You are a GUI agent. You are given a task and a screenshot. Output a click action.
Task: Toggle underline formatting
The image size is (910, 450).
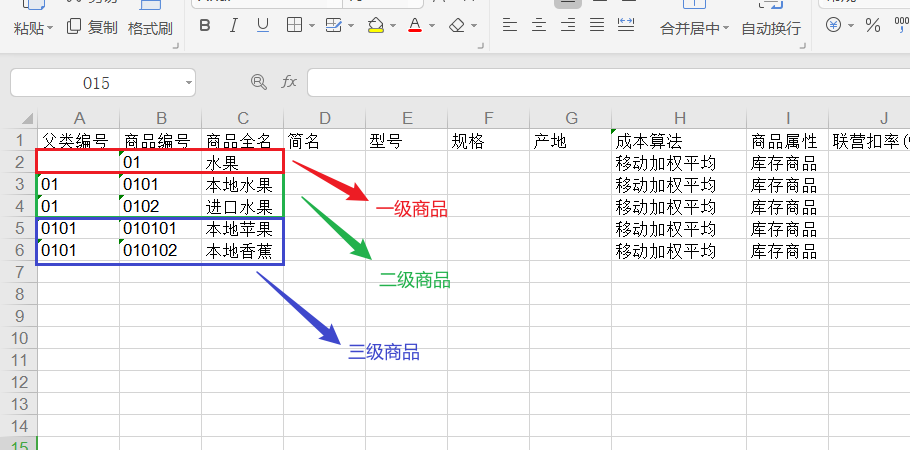[263, 25]
